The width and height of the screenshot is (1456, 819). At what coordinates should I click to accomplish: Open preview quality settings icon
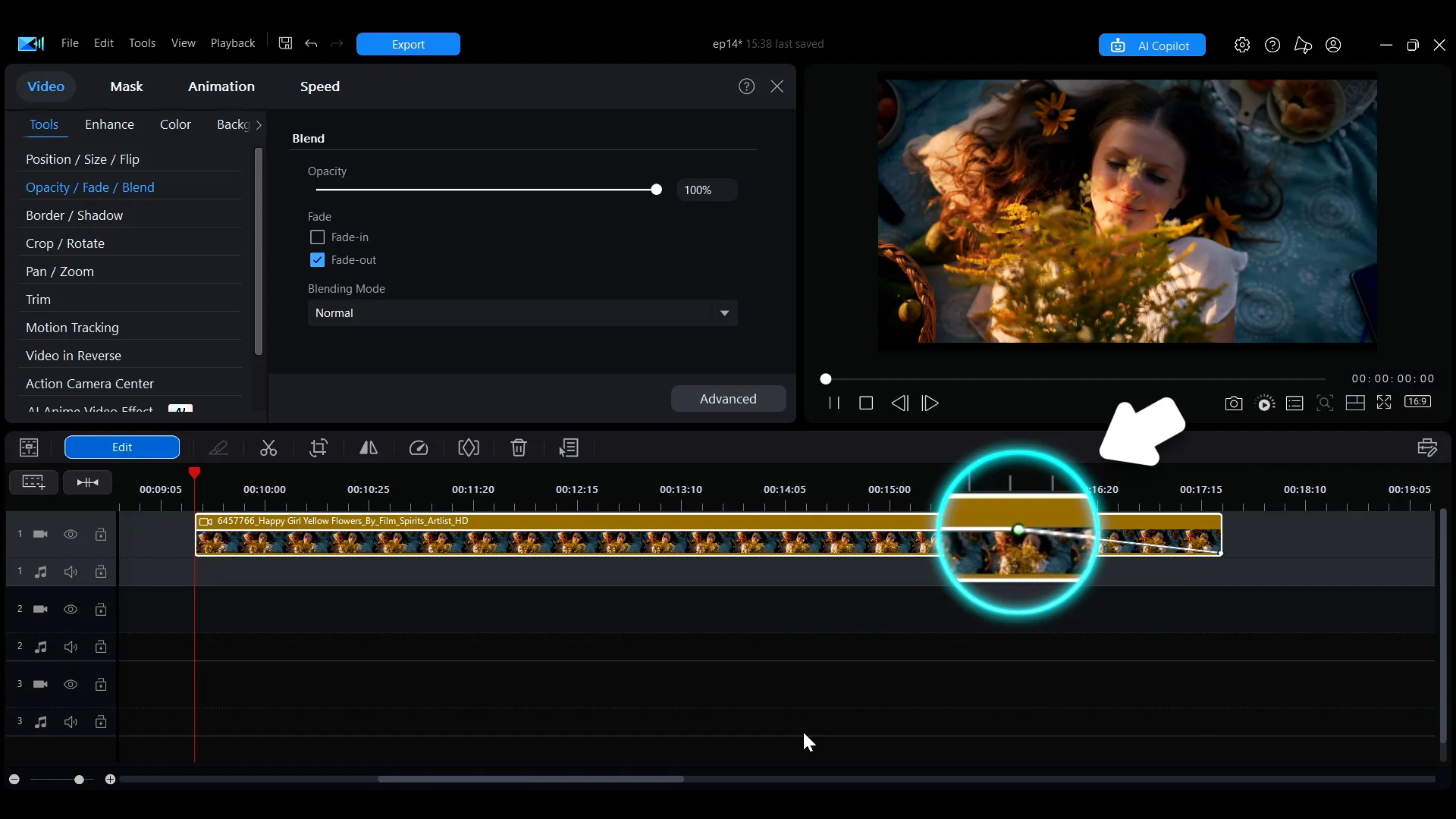coord(1265,403)
